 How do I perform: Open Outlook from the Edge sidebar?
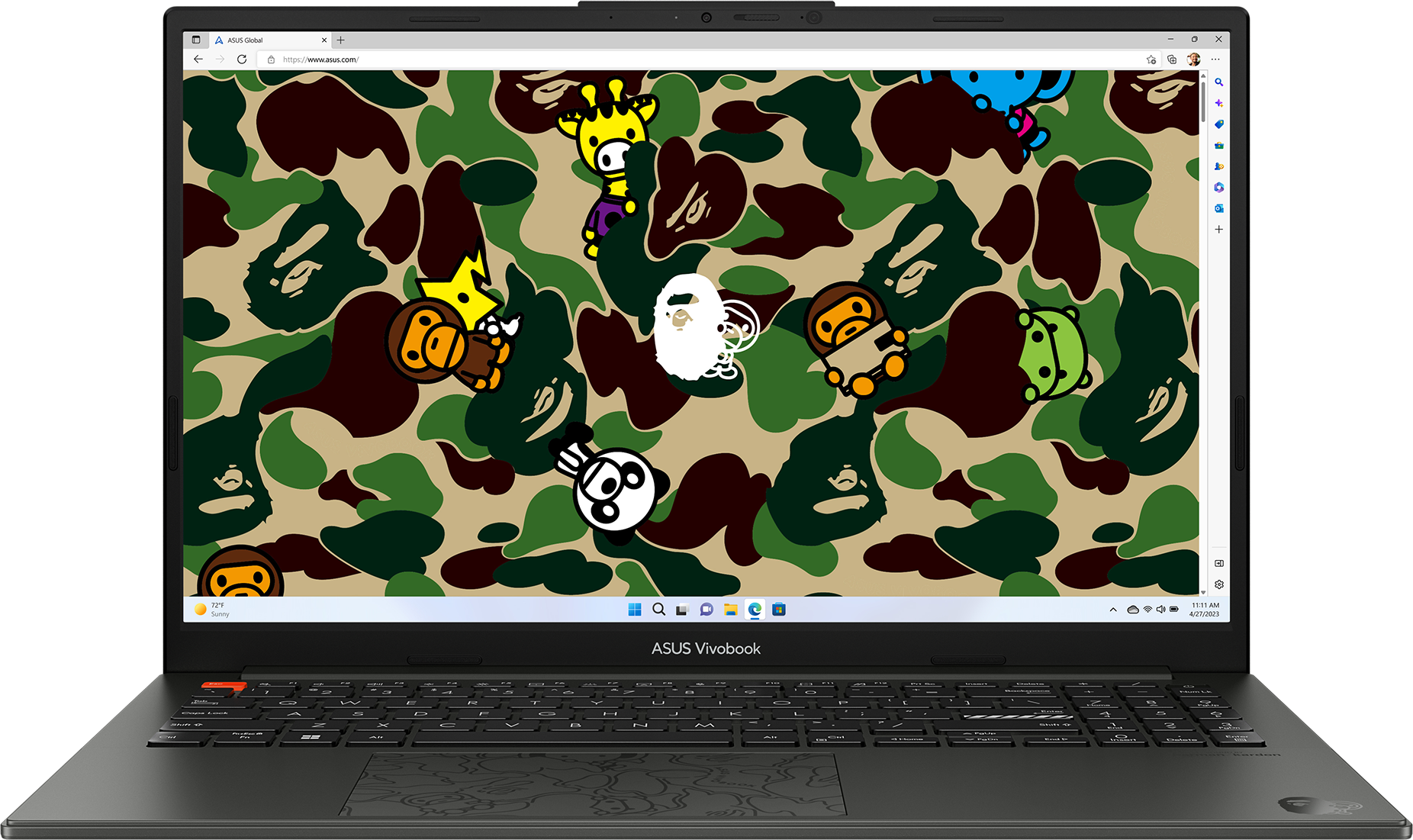click(x=1219, y=208)
